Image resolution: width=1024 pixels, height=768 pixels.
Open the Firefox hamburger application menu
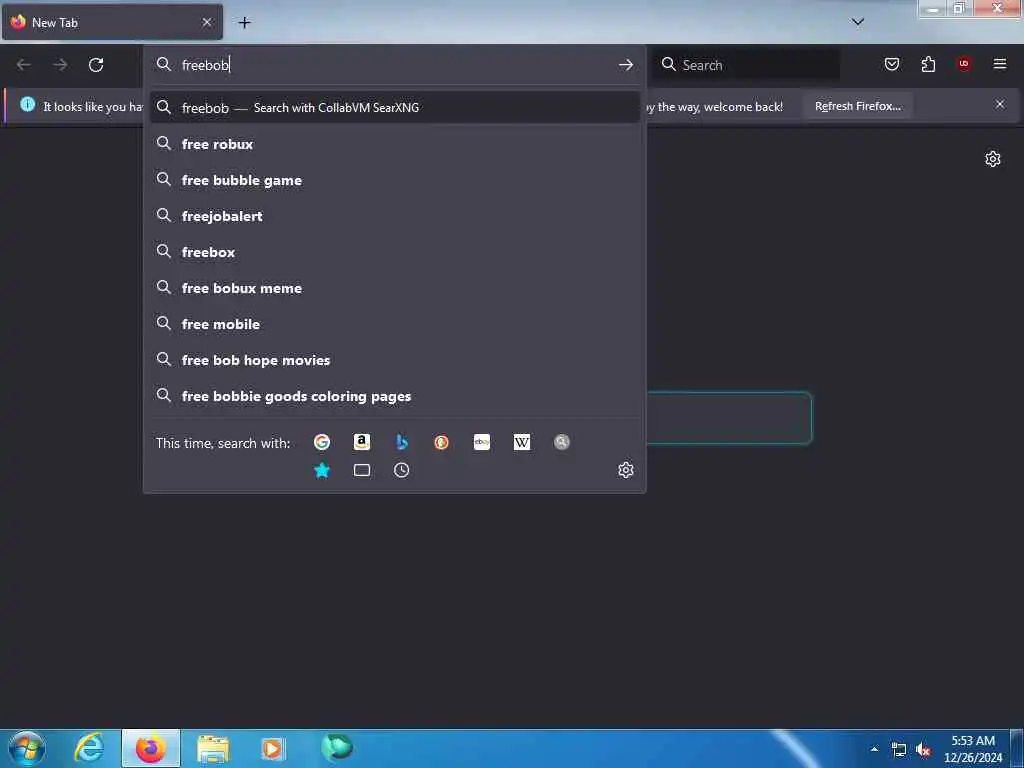click(1000, 64)
